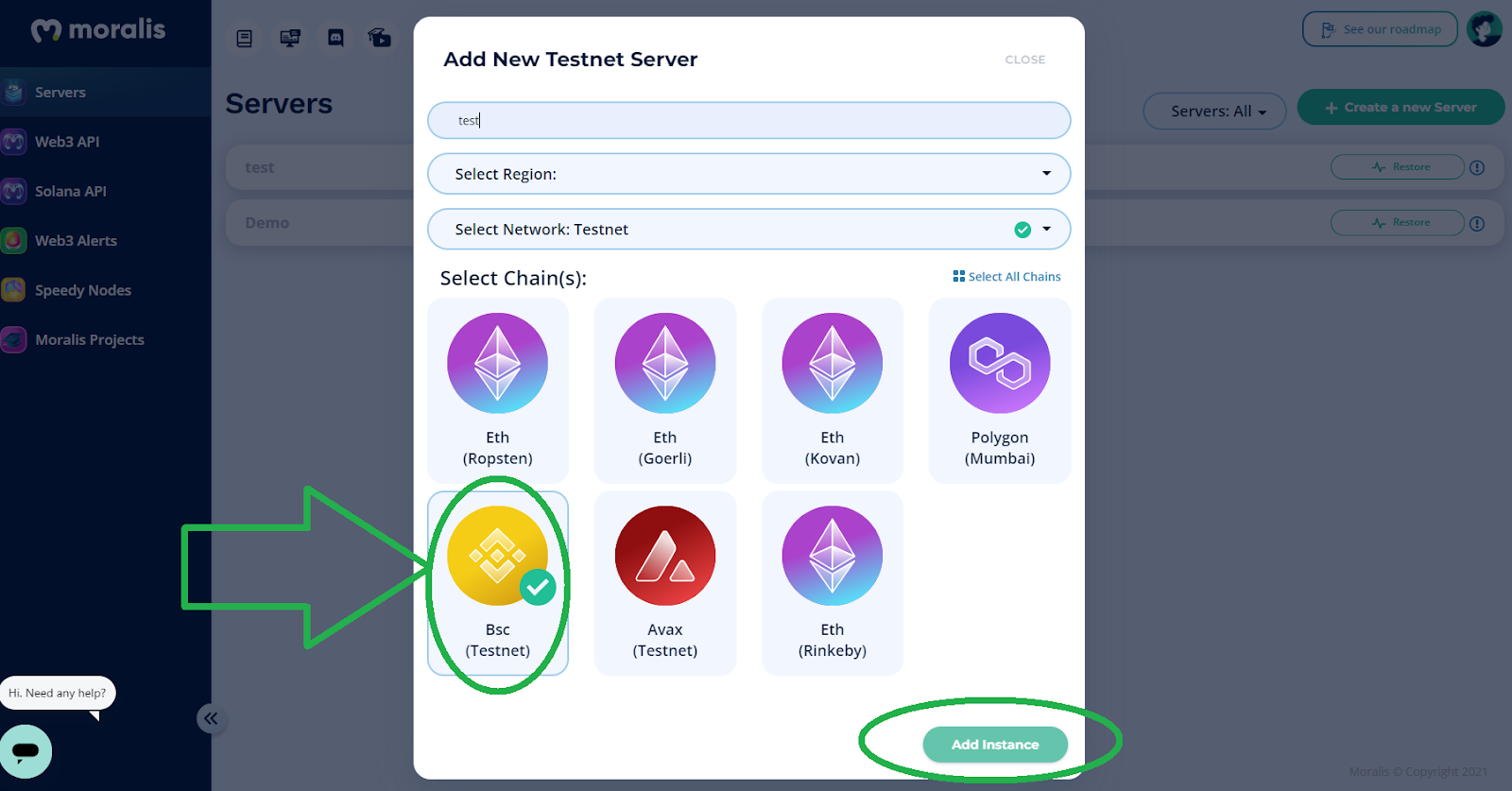
Task: Open the Discord chat icon in toolbar
Action: click(335, 38)
